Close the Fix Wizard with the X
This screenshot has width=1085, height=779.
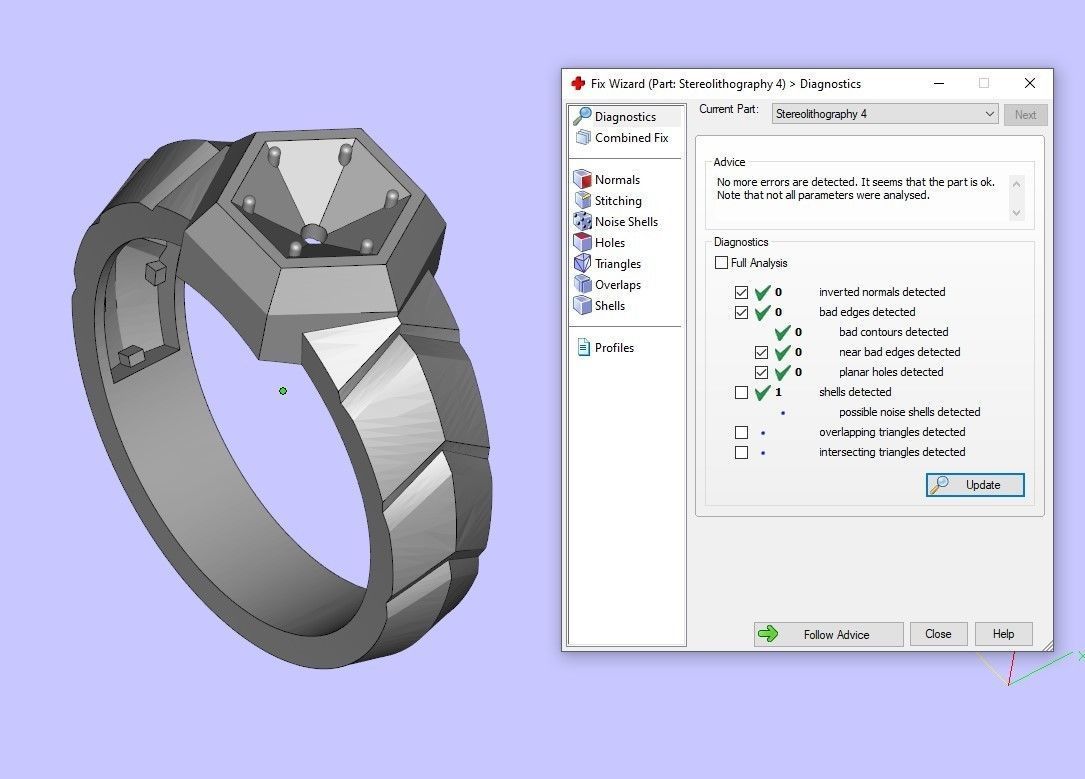point(1030,84)
